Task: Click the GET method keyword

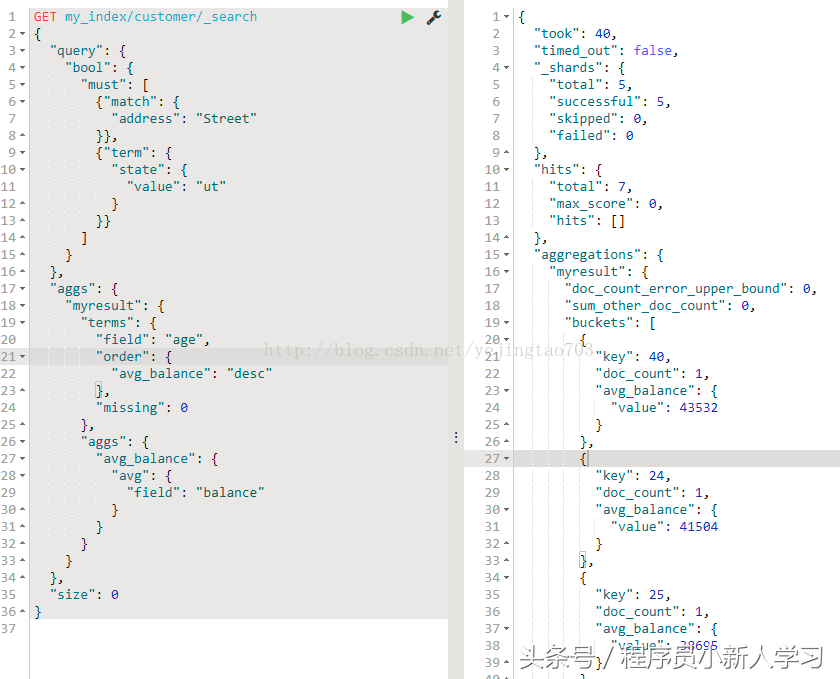Action: click(x=45, y=17)
